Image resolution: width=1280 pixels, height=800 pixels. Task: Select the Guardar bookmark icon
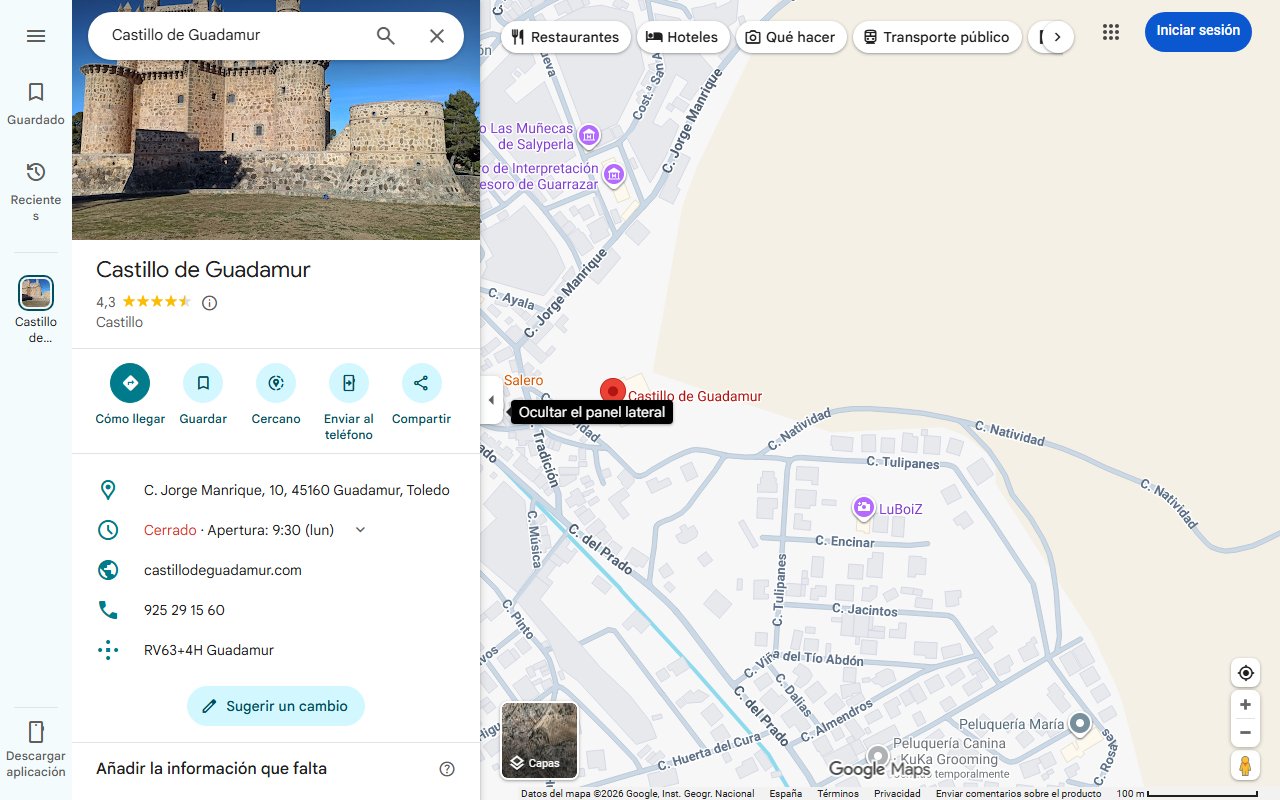tap(203, 383)
